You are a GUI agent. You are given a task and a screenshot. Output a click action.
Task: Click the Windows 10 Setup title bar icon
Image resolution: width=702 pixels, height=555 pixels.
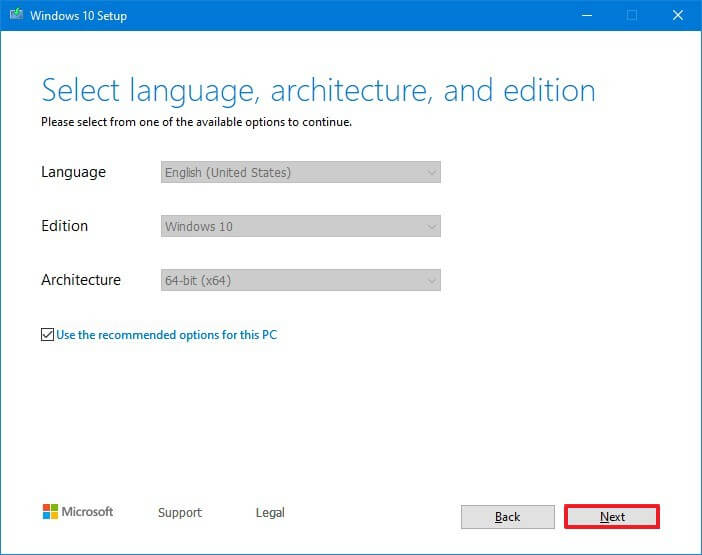pyautogui.click(x=18, y=16)
